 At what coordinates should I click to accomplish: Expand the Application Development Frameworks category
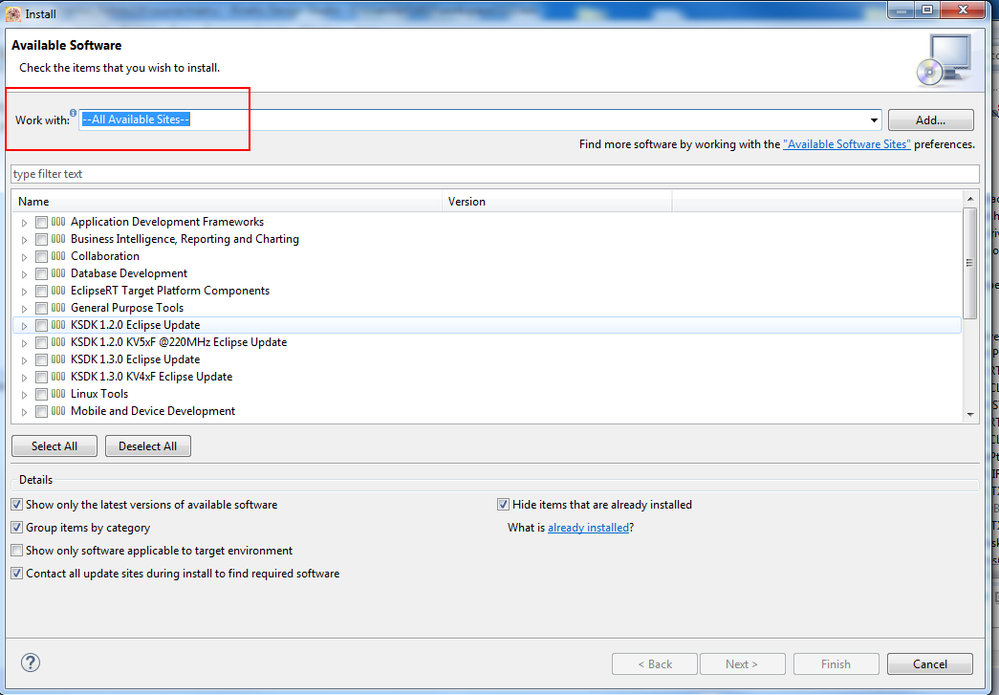click(x=24, y=223)
